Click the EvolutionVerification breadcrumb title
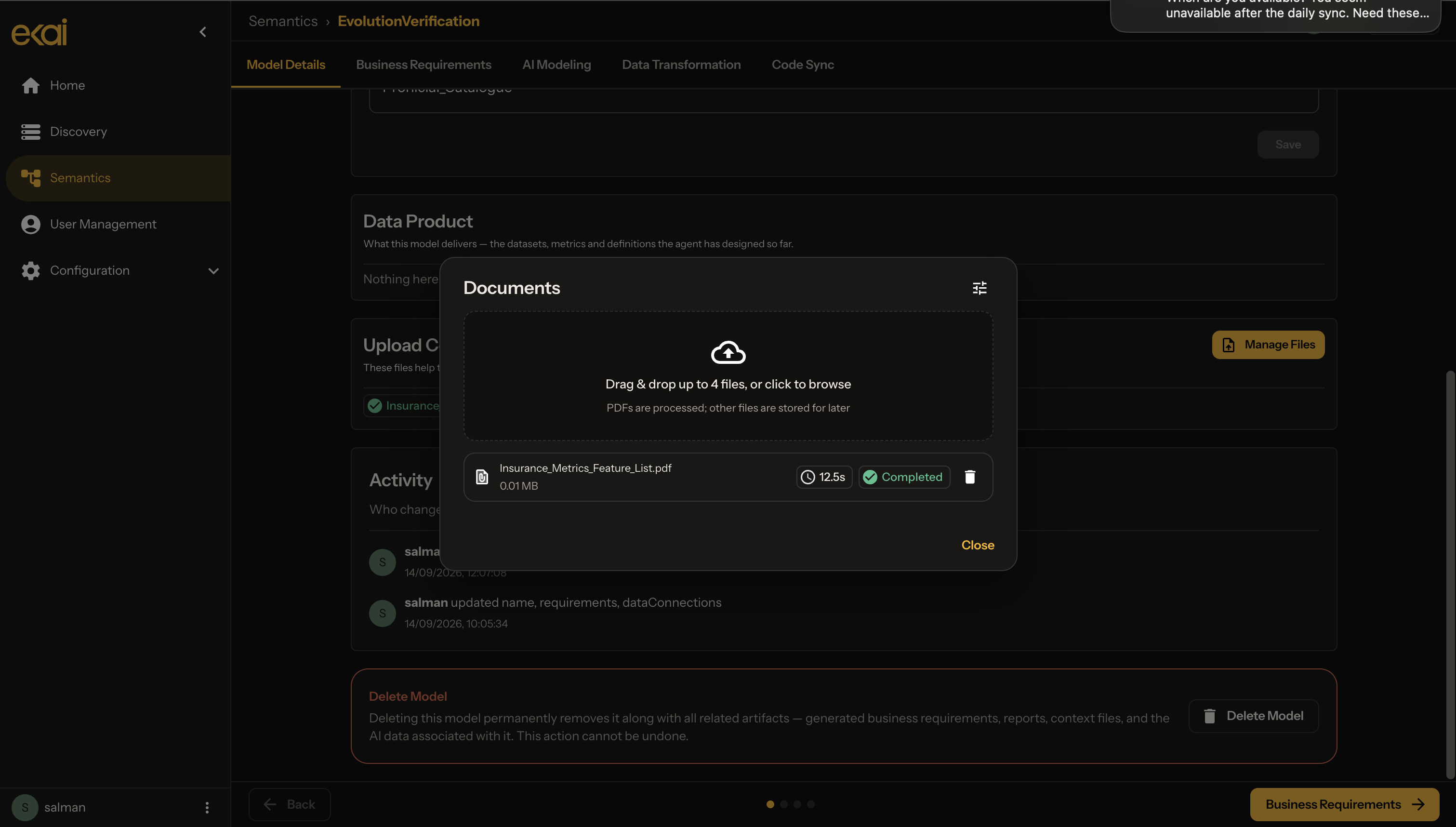1456x827 pixels. (x=408, y=21)
